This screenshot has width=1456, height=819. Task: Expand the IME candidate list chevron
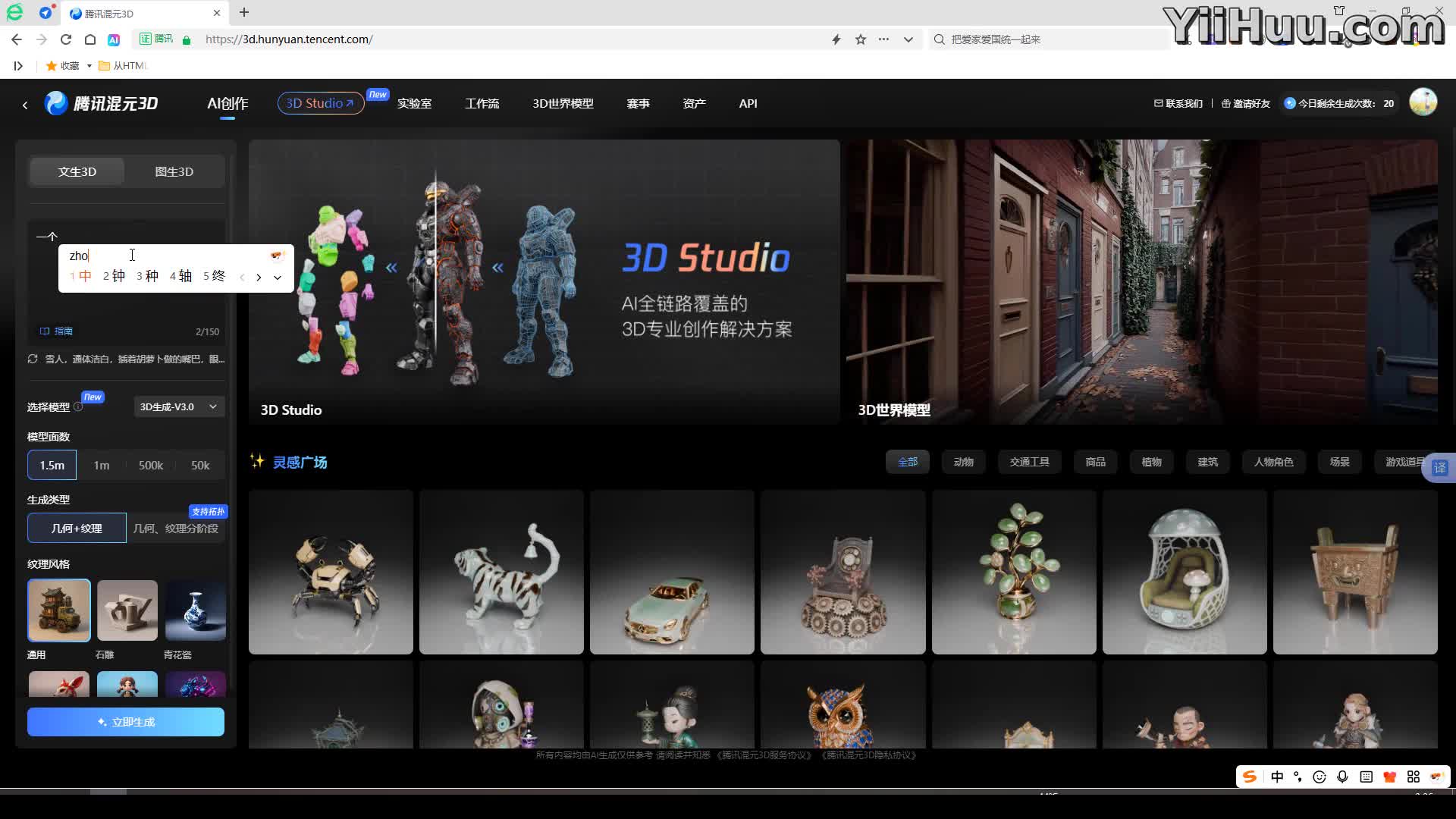[278, 277]
